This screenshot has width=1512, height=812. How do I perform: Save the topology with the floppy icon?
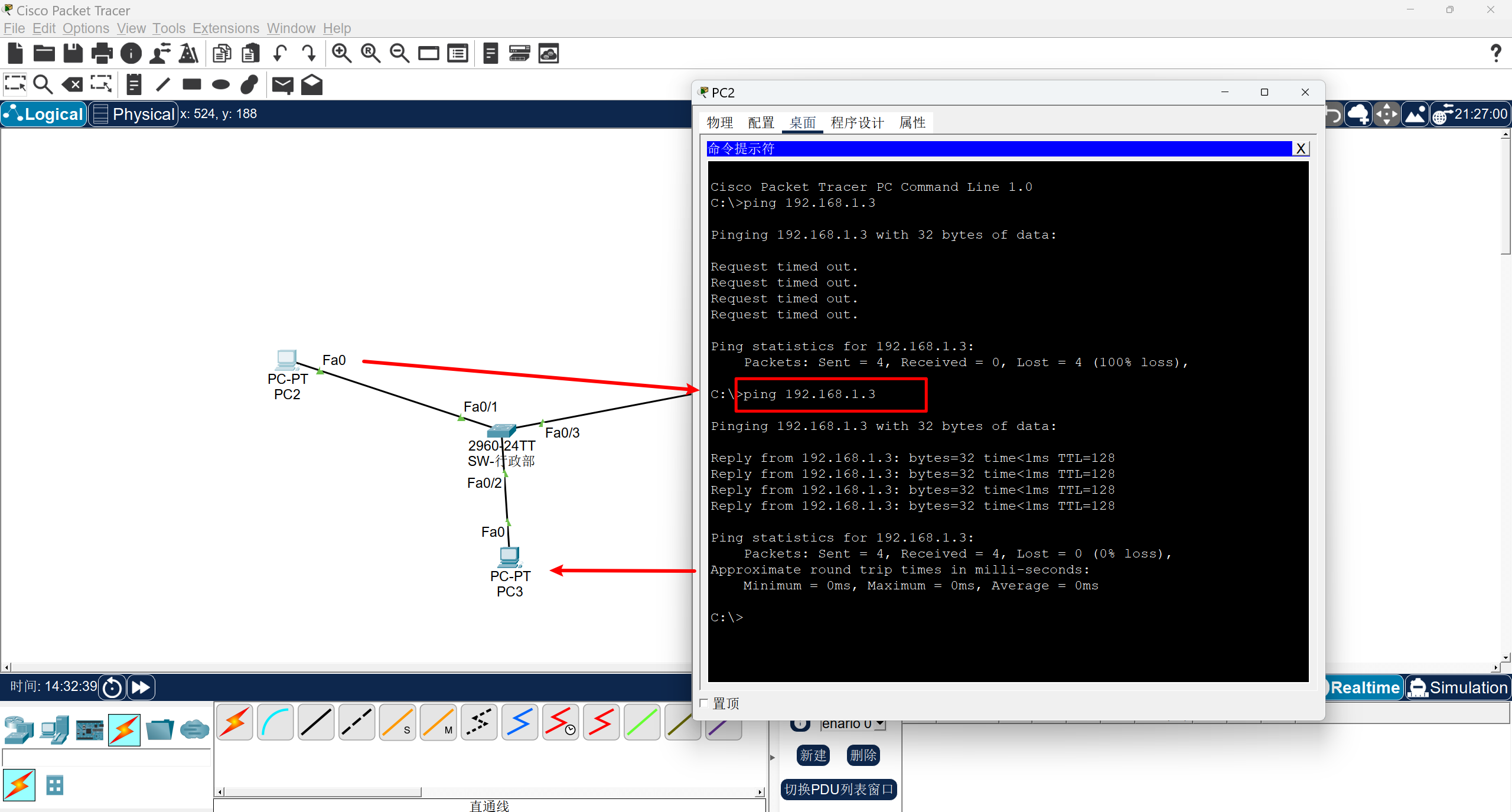[73, 54]
